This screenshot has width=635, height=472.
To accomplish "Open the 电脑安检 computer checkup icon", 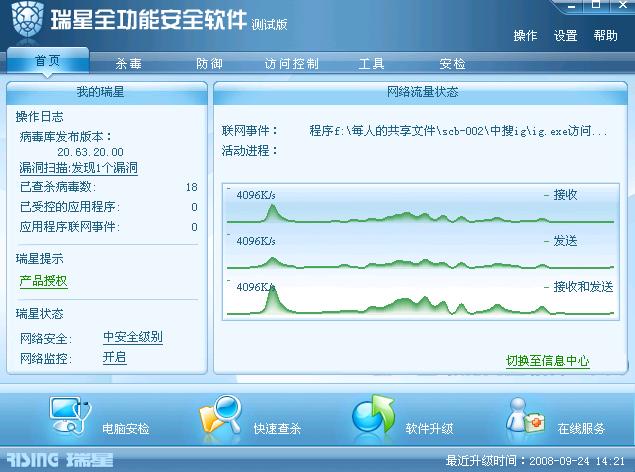I will pyautogui.click(x=70, y=415).
